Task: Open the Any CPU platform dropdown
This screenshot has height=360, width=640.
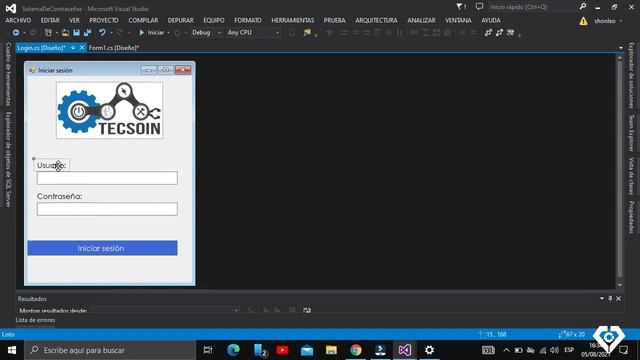Action: [x=253, y=33]
